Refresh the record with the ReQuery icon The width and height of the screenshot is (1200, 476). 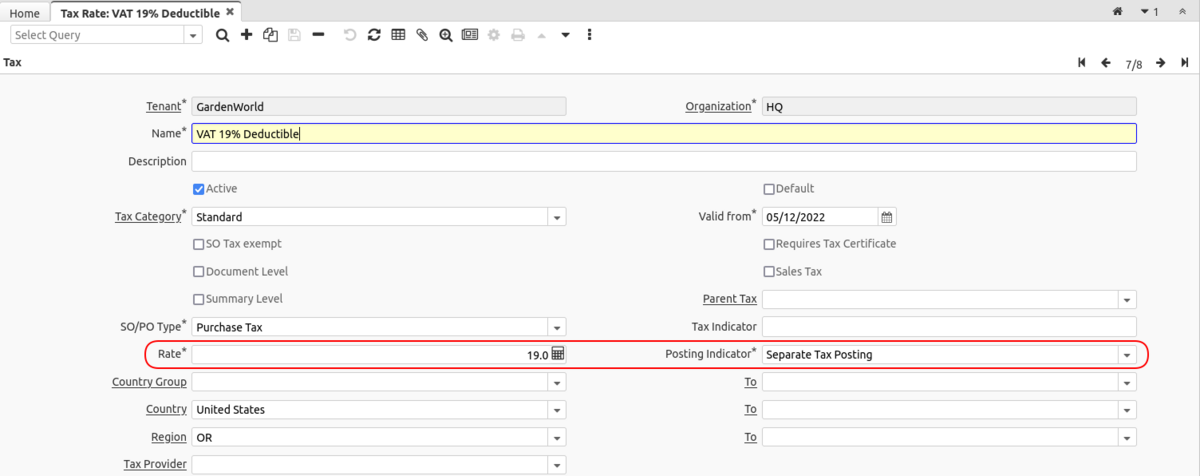point(374,35)
